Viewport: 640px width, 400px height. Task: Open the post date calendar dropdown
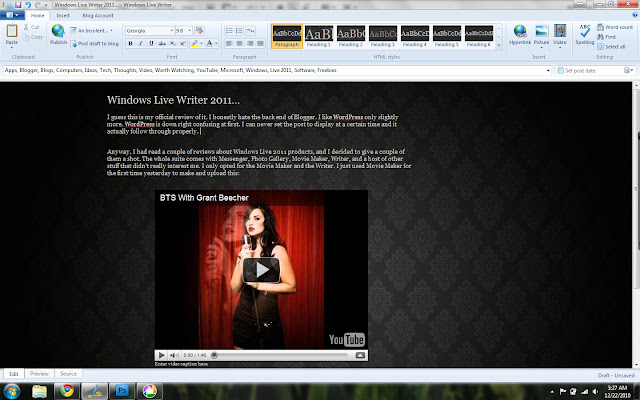629,71
